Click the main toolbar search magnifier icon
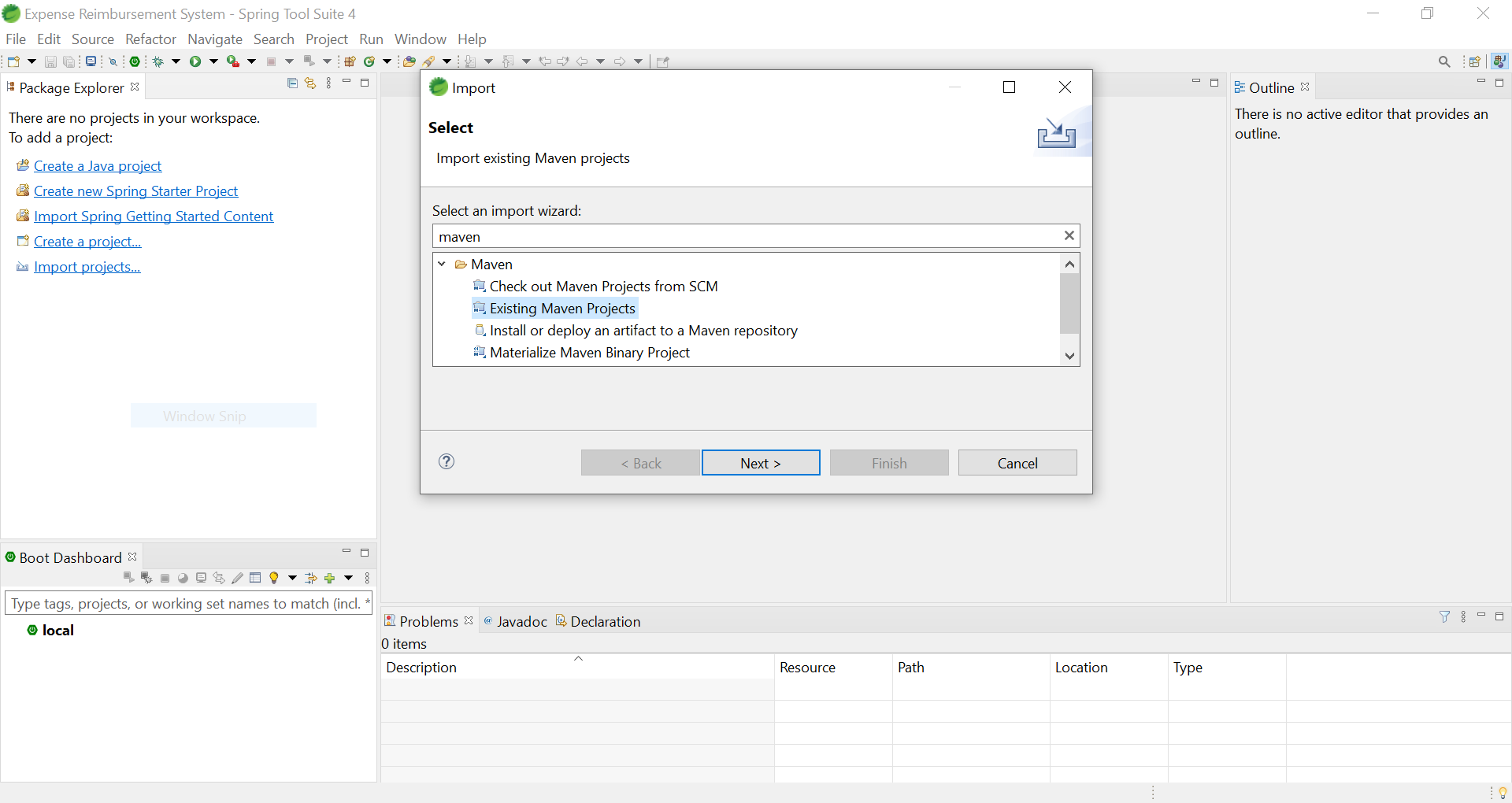The width and height of the screenshot is (1512, 803). [x=1444, y=61]
